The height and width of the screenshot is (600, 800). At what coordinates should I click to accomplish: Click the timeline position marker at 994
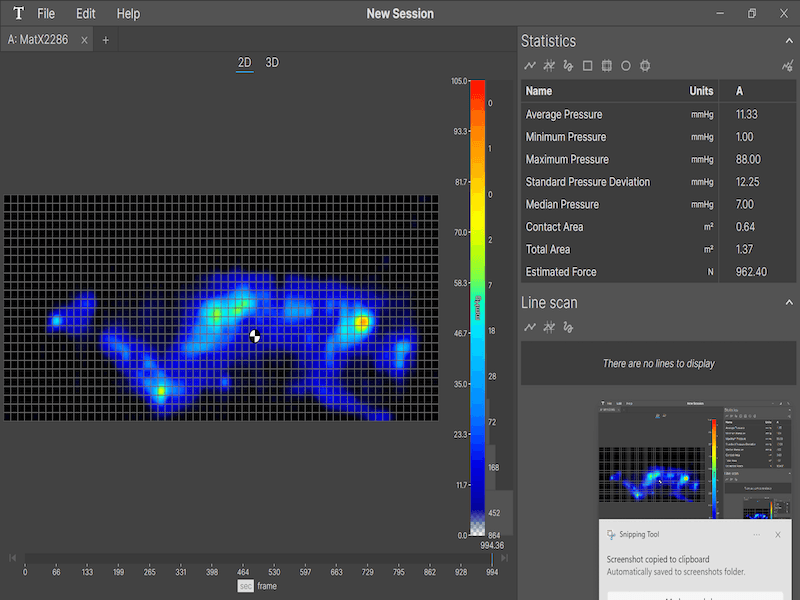point(492,558)
